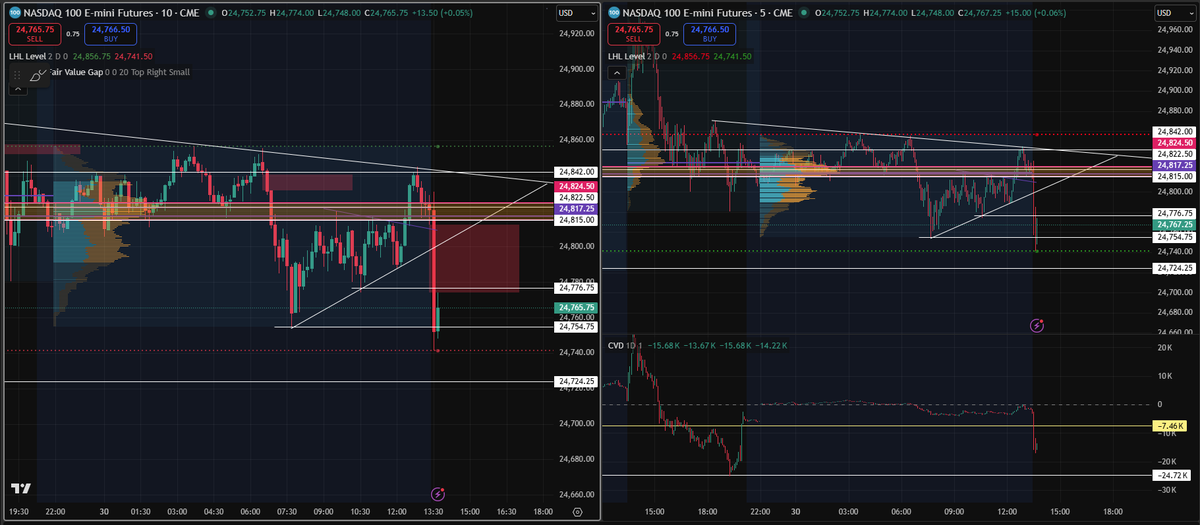The height and width of the screenshot is (525, 1200).
Task: Click the green 24,767.25 price label on right axis
Action: pyautogui.click(x=1175, y=225)
